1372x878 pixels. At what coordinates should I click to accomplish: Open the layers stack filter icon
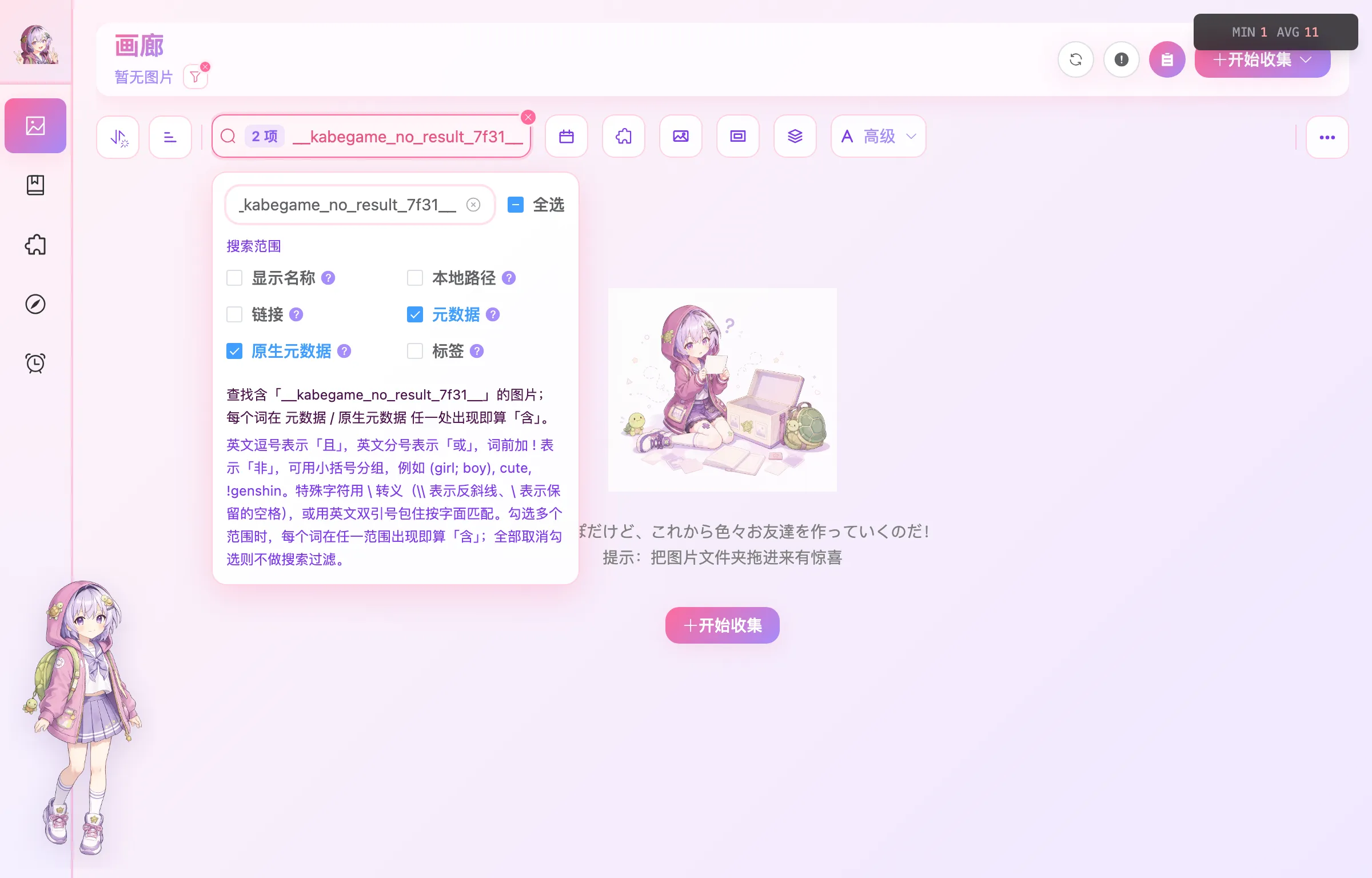[795, 137]
